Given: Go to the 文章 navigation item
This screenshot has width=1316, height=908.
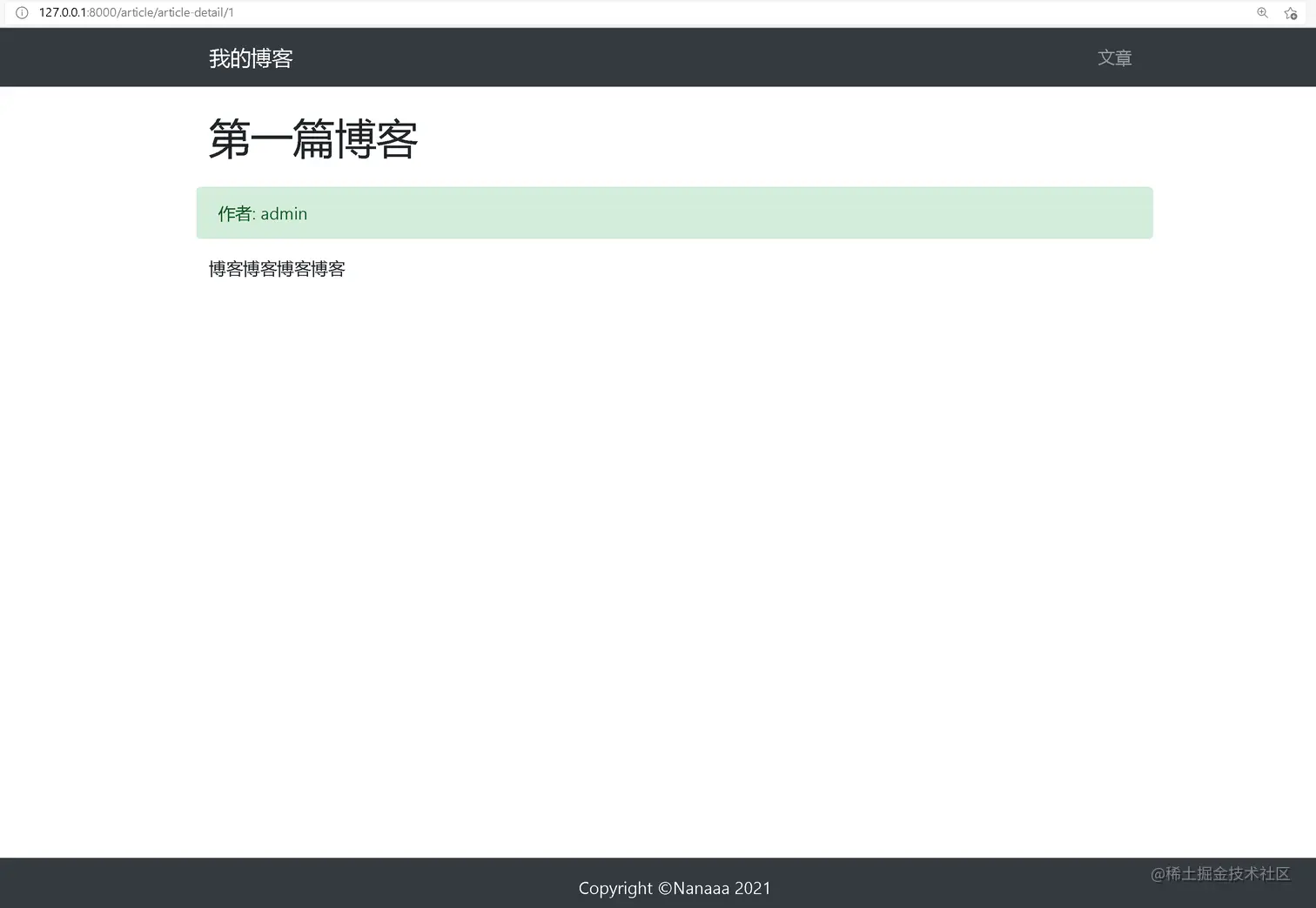Looking at the screenshot, I should [x=1114, y=58].
